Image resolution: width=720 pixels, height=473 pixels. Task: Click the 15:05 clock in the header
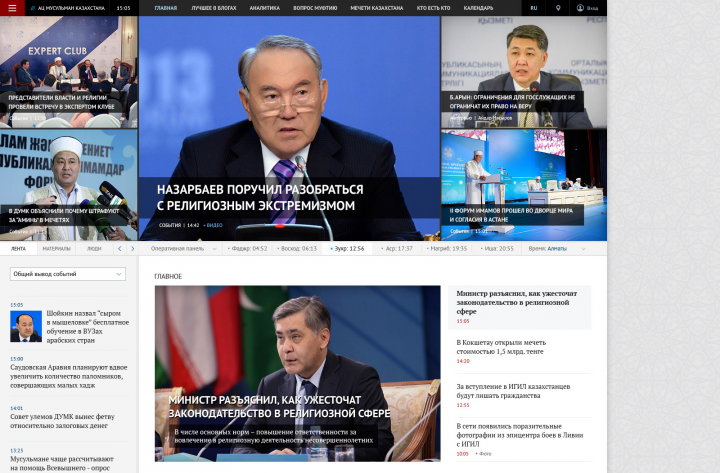tap(123, 8)
